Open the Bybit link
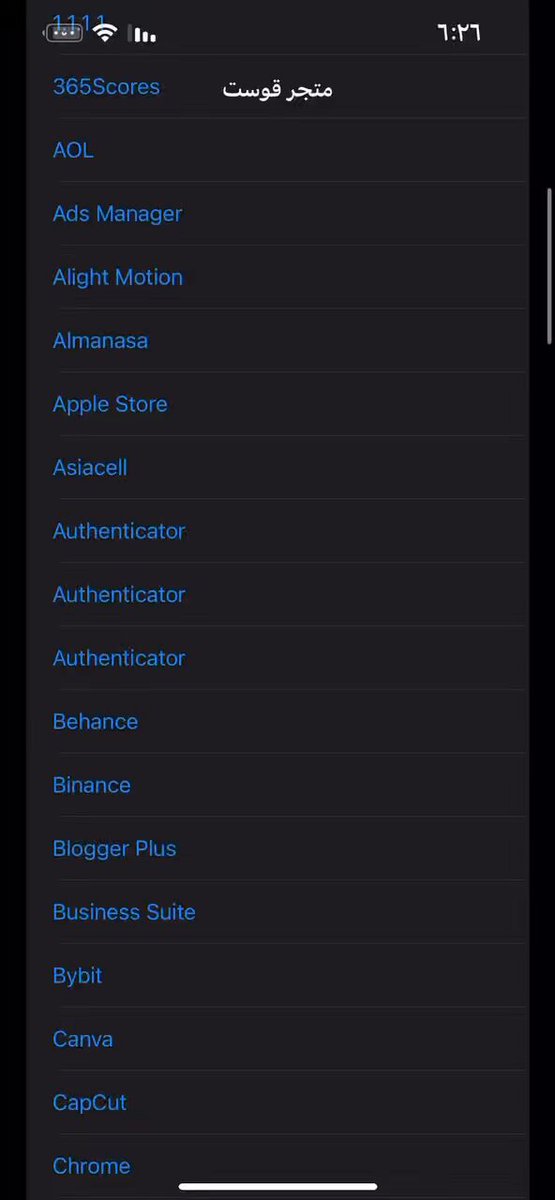The height and width of the screenshot is (1200, 555). [77, 976]
